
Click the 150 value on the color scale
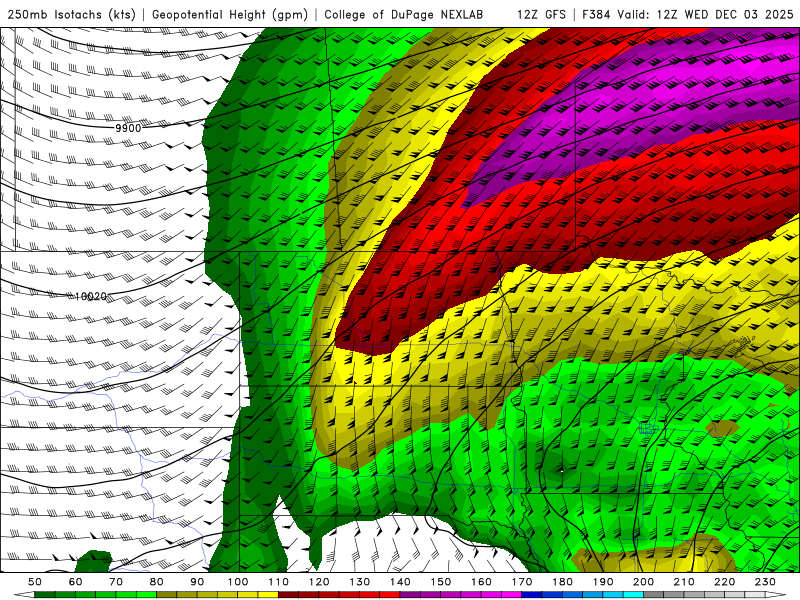(x=440, y=582)
